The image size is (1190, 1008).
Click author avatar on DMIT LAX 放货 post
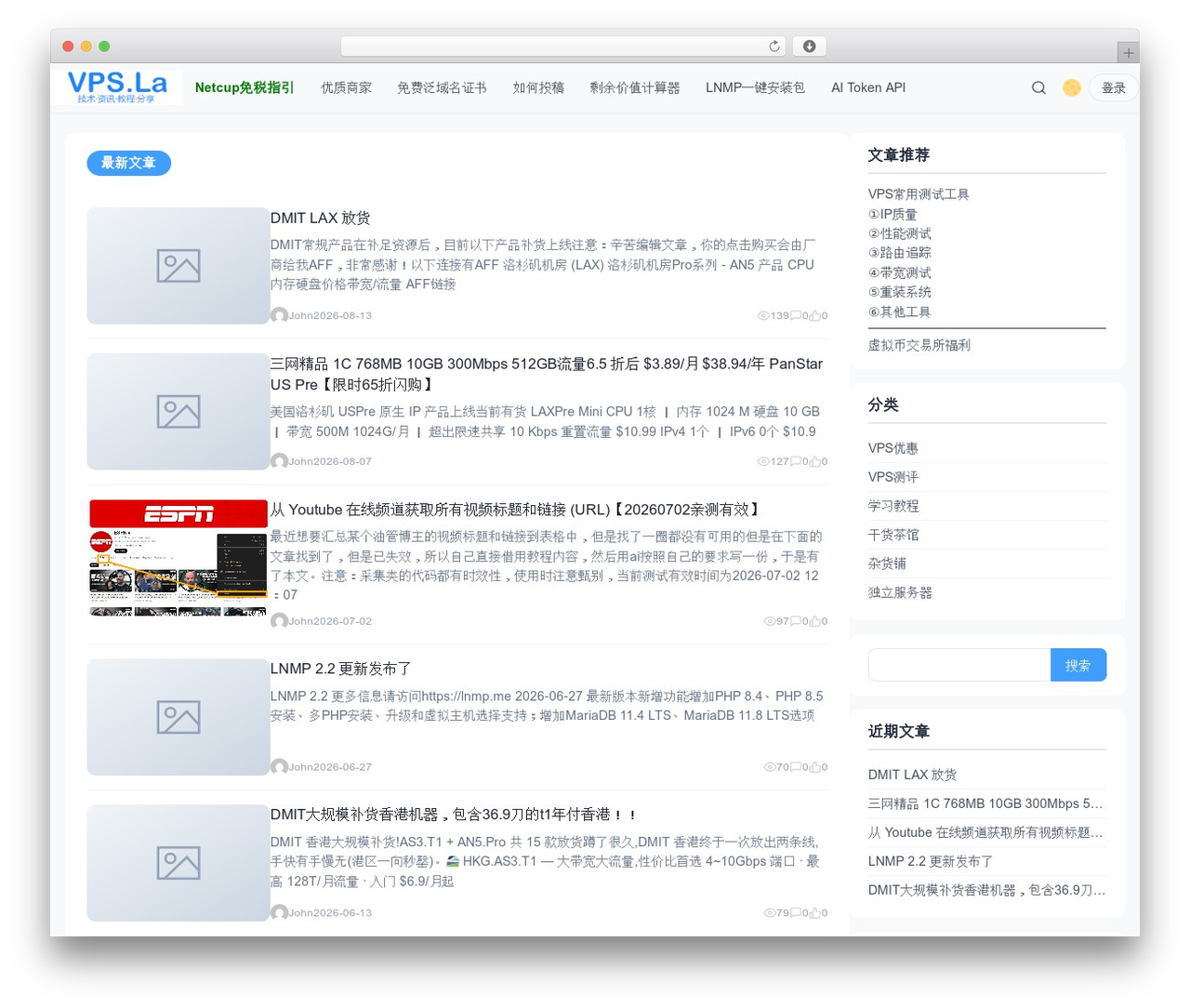coord(279,315)
